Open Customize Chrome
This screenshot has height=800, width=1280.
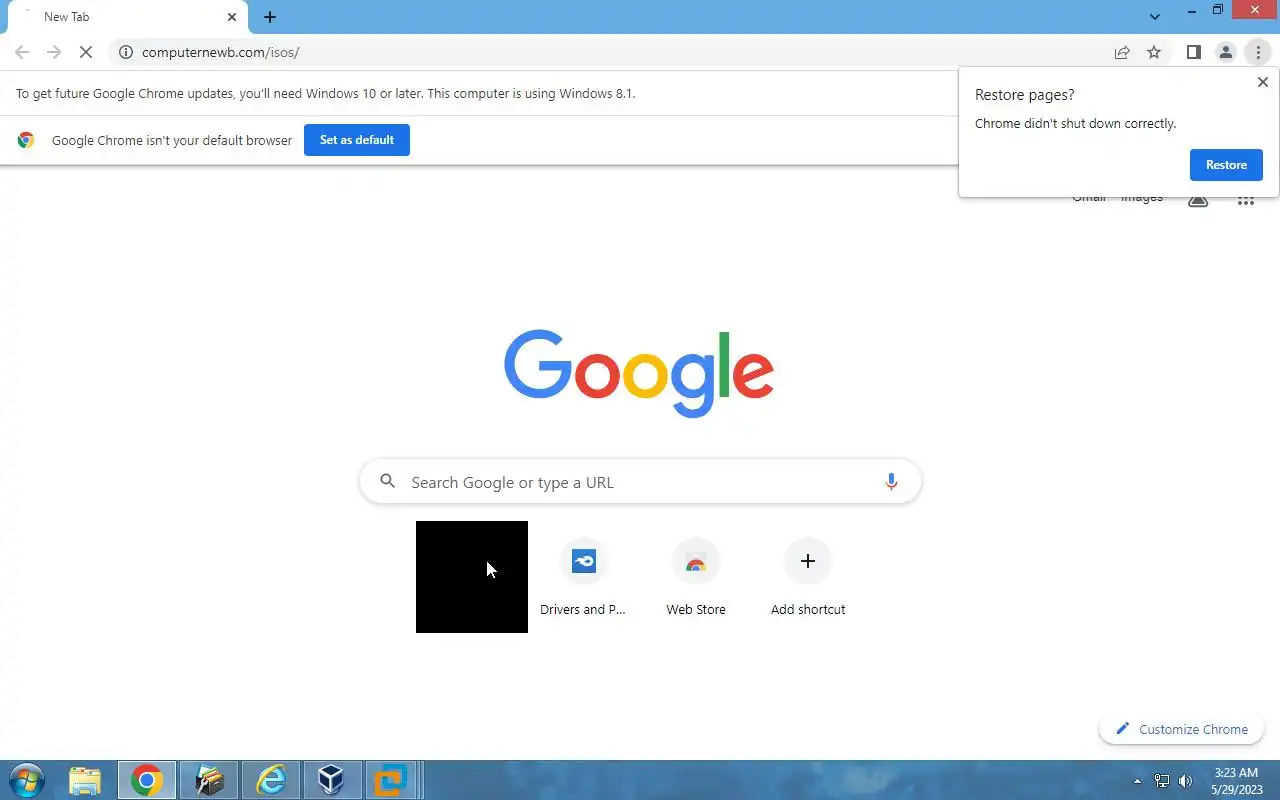click(x=1181, y=729)
